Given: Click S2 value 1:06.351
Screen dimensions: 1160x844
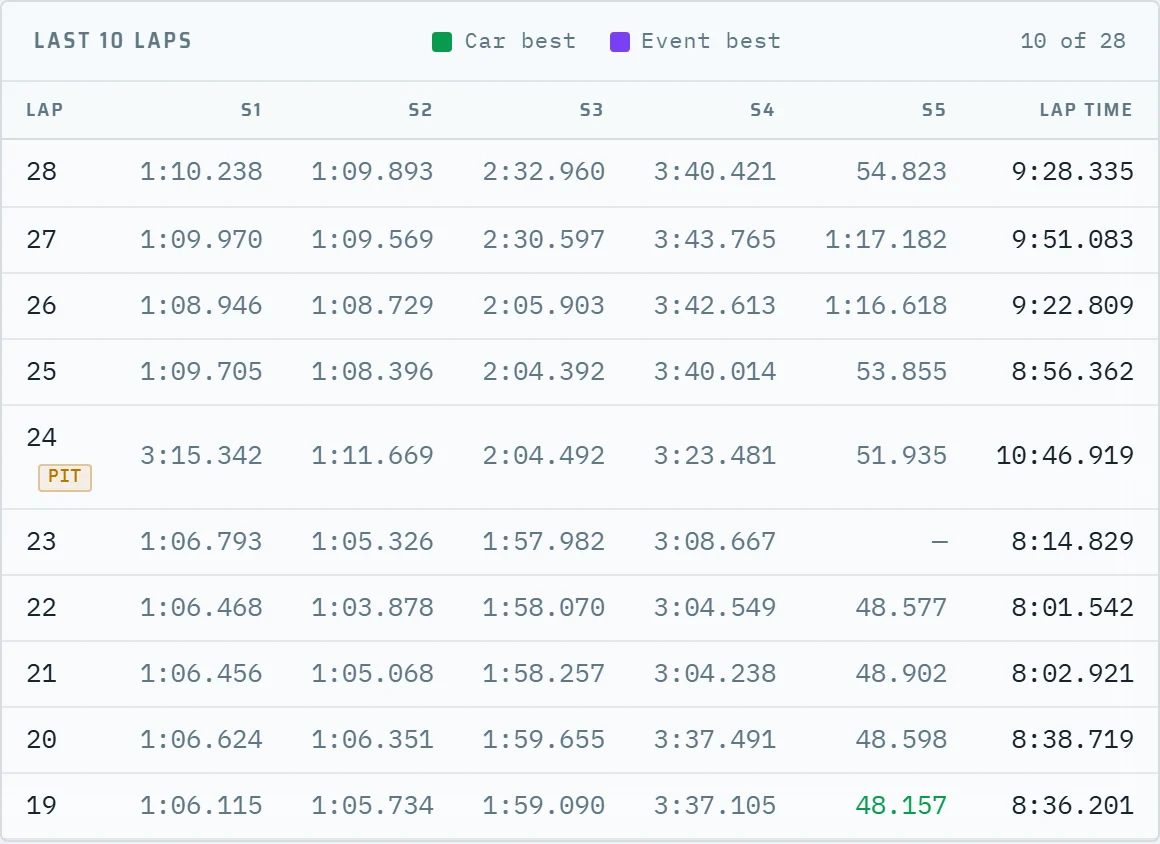Looking at the screenshot, I should (x=372, y=740).
